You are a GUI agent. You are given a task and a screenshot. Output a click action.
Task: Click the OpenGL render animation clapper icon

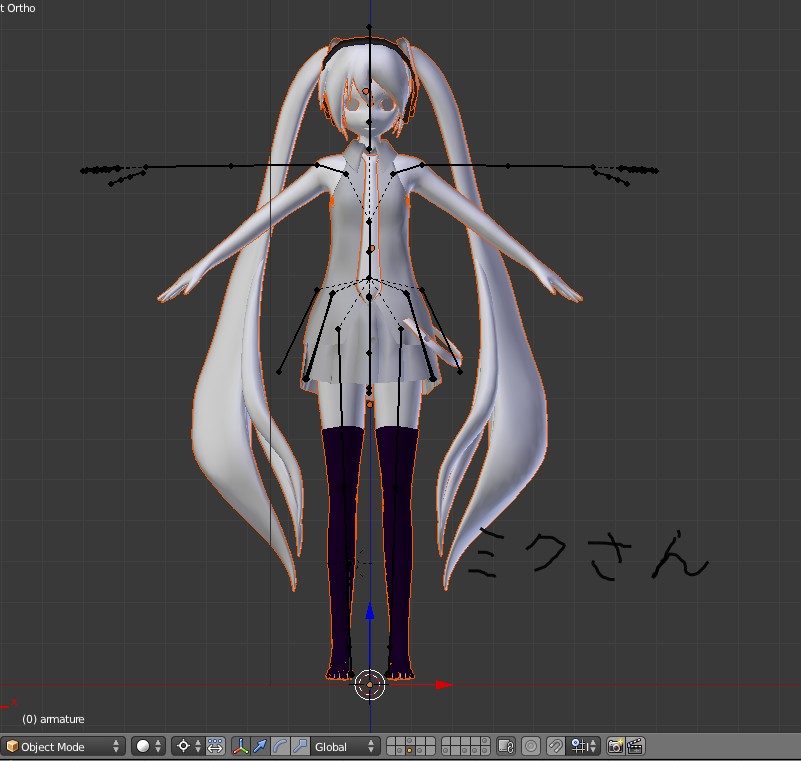(x=635, y=746)
